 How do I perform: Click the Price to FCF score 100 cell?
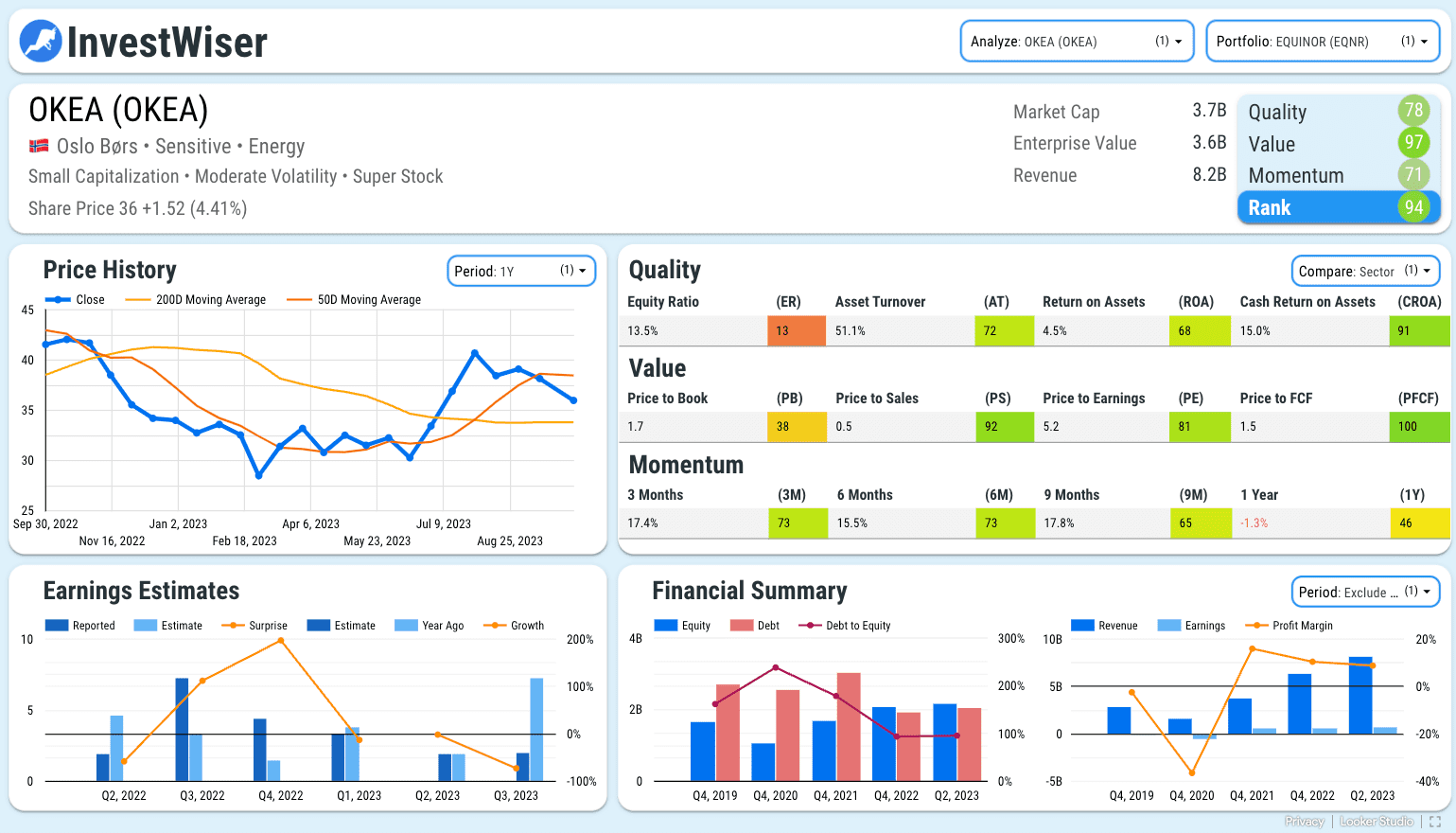1419,427
